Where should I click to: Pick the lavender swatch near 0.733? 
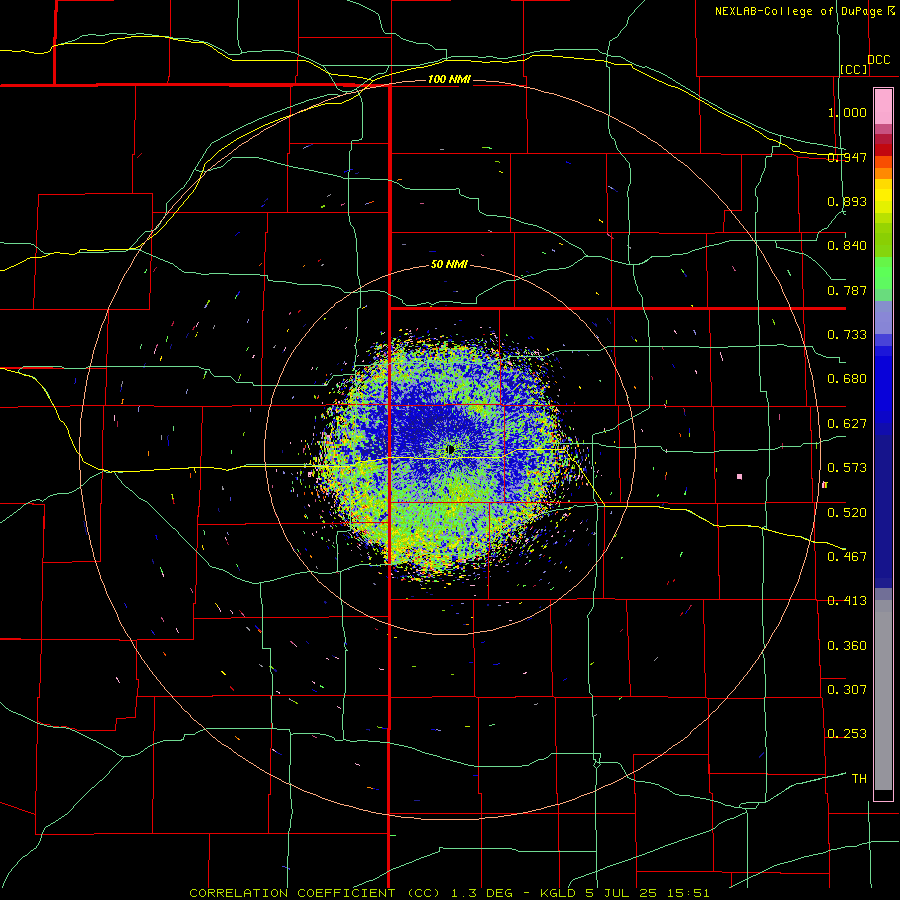[x=883, y=318]
